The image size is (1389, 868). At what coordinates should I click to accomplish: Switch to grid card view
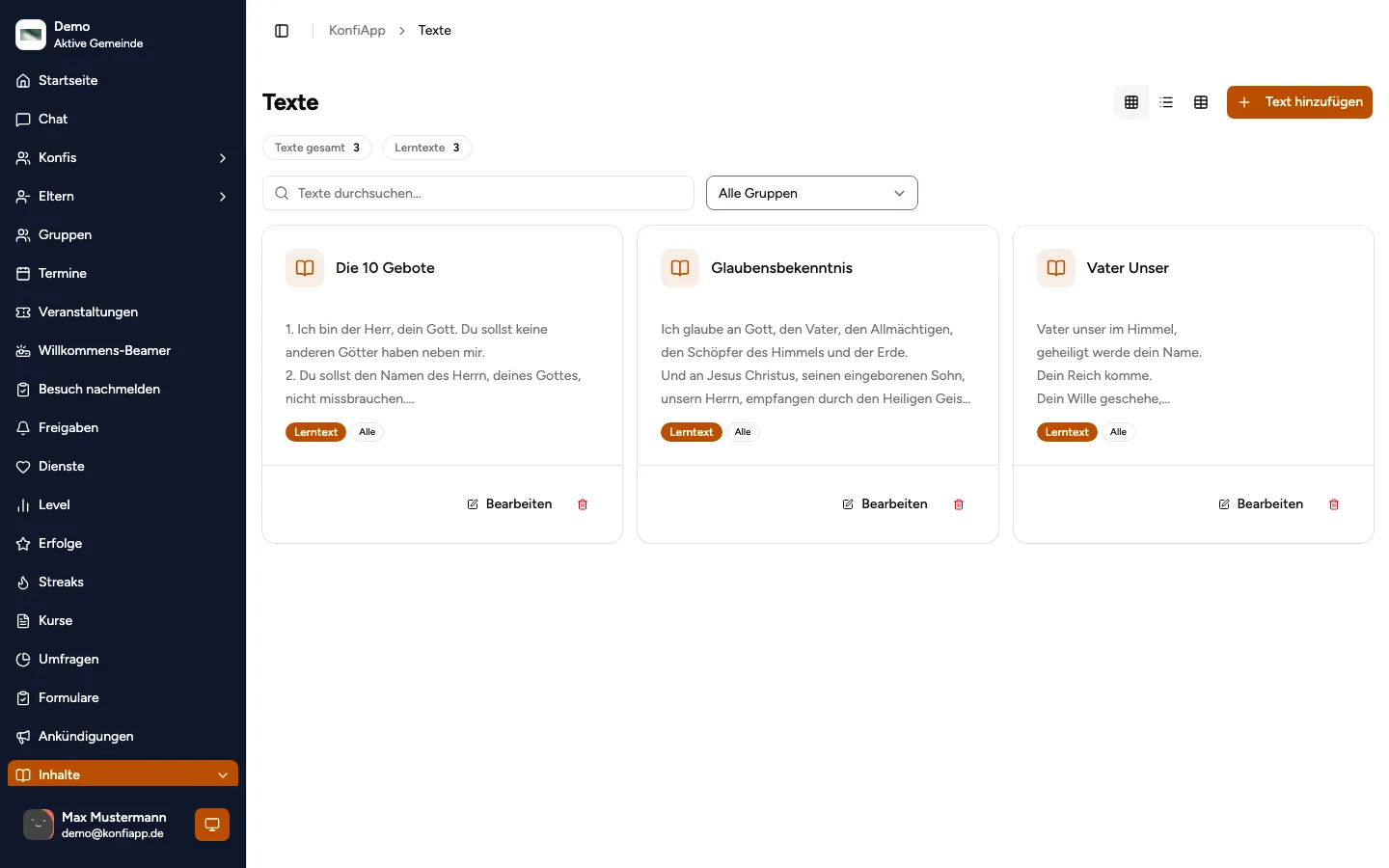(1131, 102)
